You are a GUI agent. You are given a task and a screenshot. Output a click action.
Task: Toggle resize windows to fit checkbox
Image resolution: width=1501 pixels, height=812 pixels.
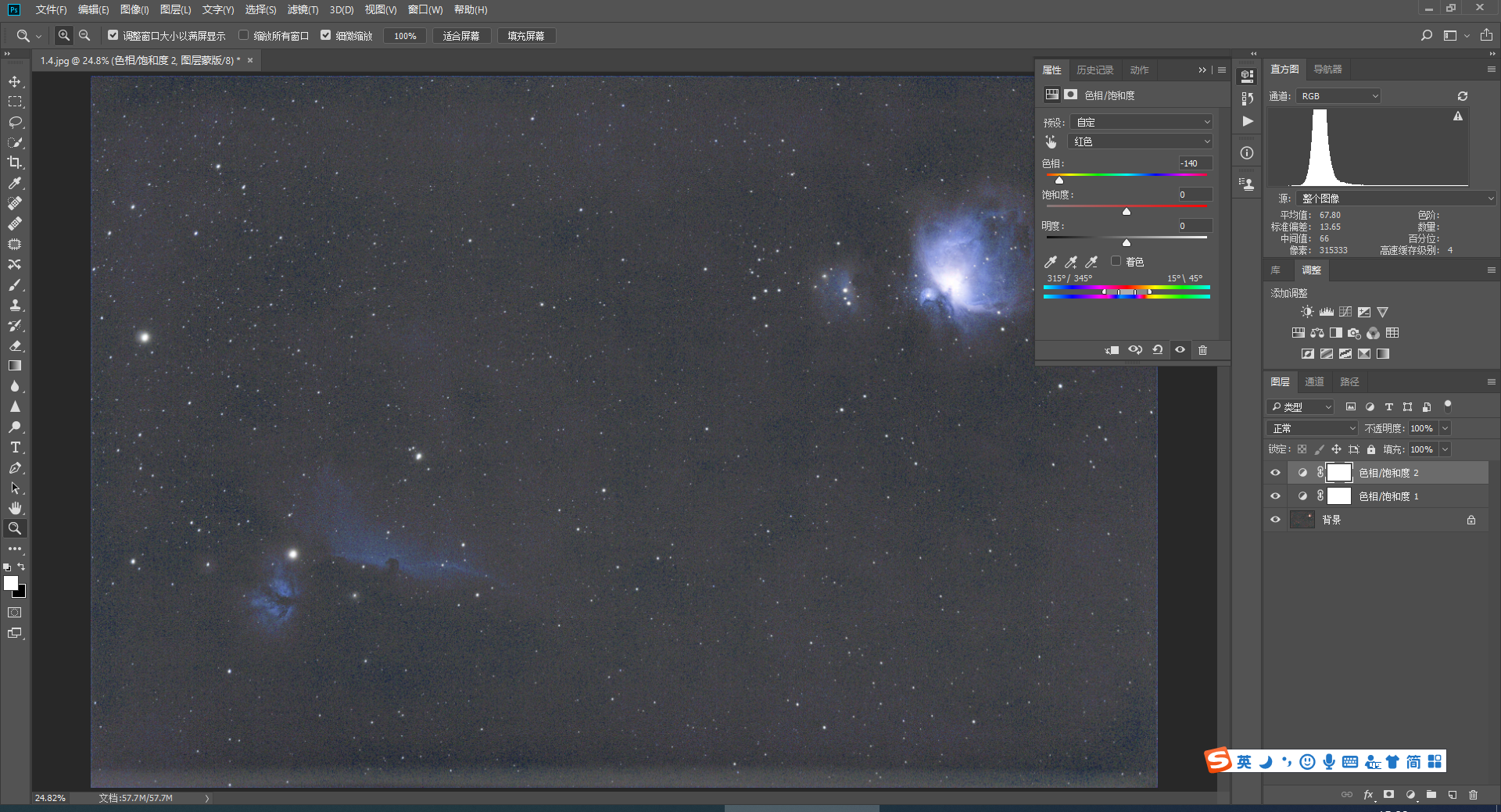[113, 35]
